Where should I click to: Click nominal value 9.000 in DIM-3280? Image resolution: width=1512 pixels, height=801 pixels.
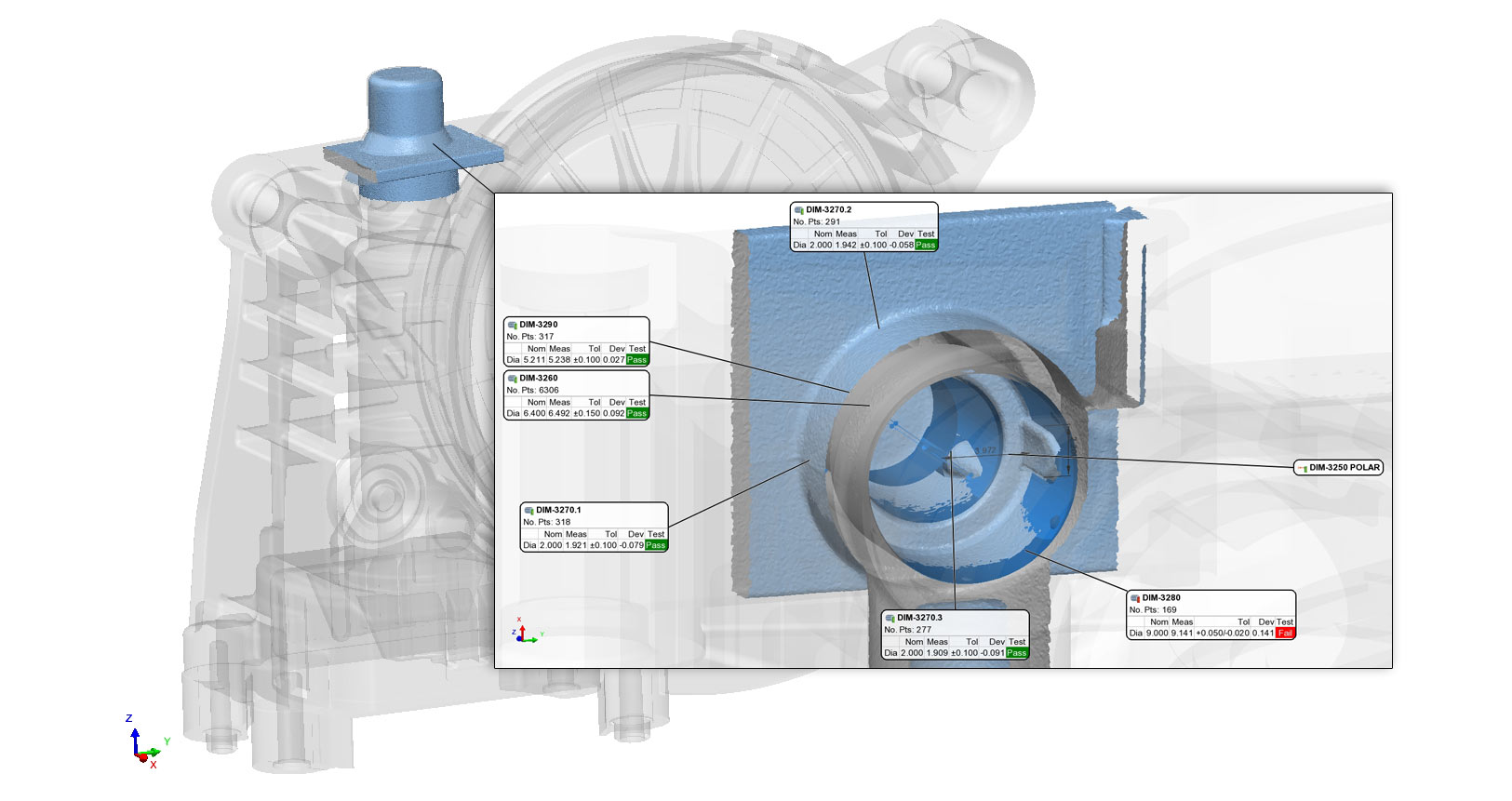coord(1157,633)
